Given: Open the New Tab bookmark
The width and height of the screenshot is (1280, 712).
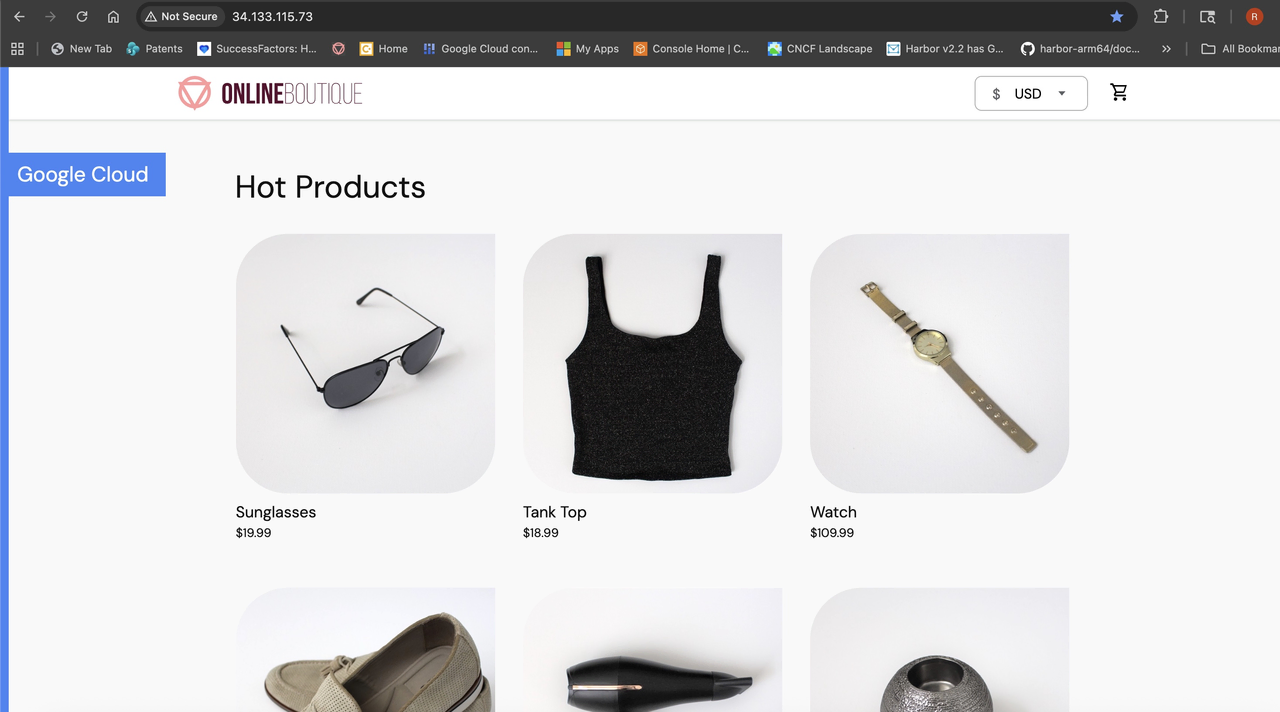Looking at the screenshot, I should (x=81, y=48).
